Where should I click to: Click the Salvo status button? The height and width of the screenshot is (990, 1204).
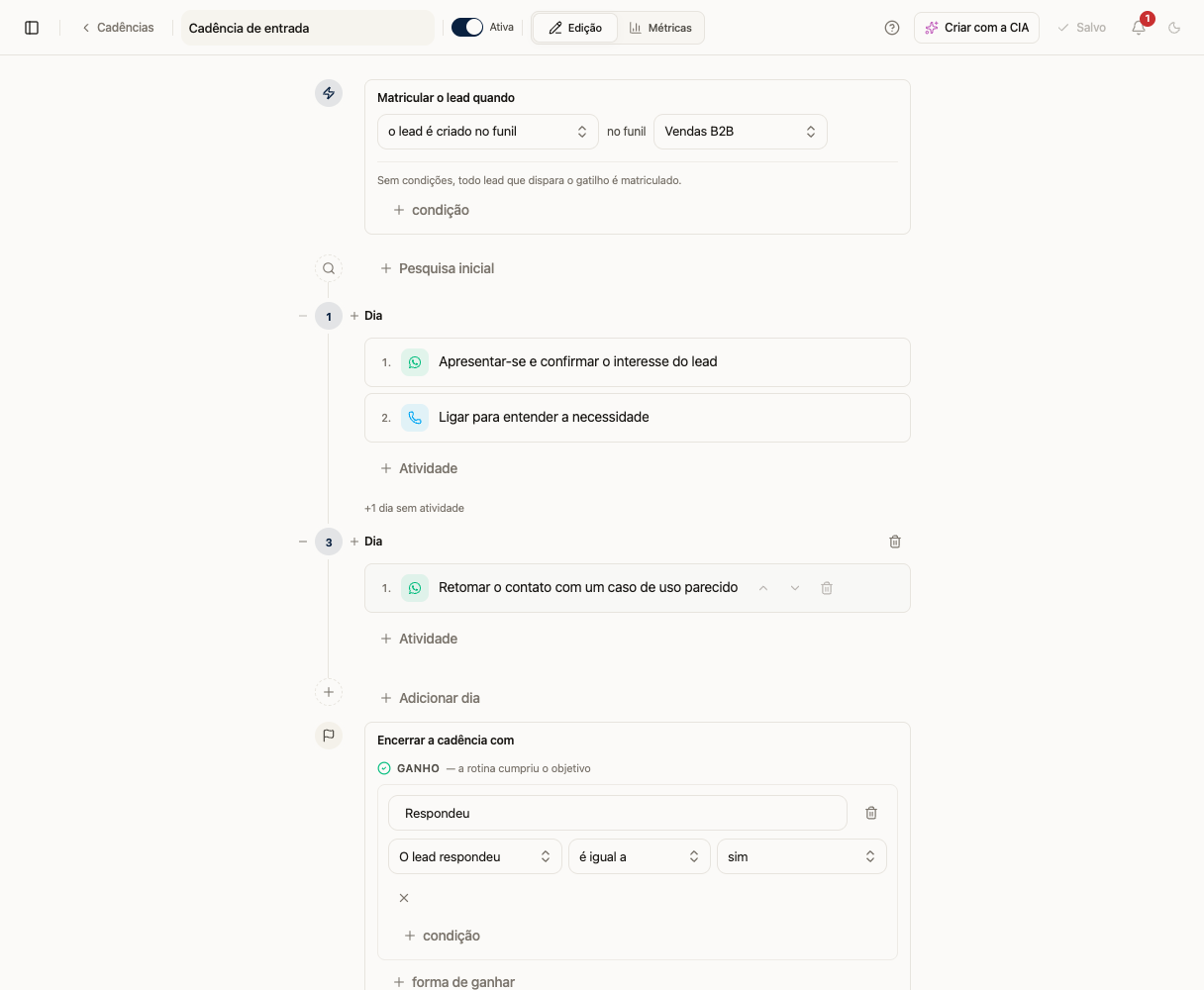[1081, 28]
